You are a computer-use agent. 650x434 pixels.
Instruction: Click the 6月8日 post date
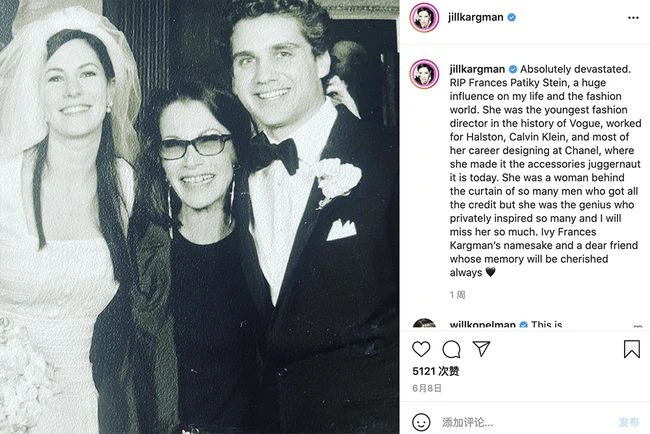pyautogui.click(x=425, y=390)
